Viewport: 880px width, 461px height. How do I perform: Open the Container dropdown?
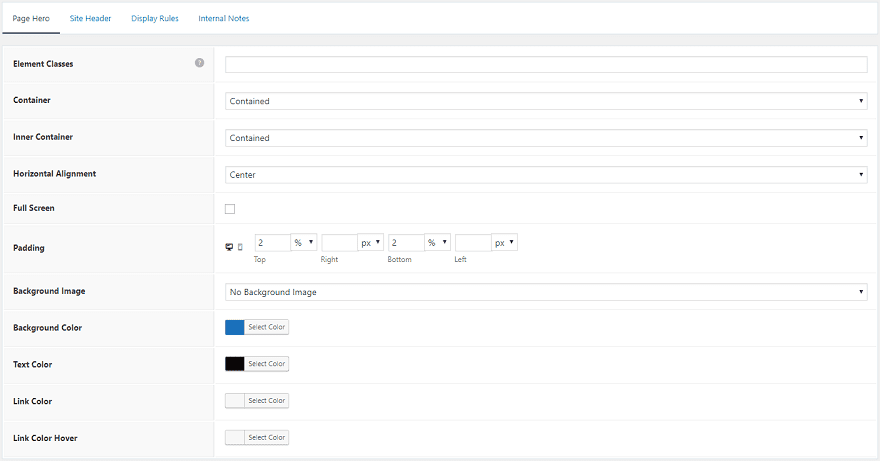tap(546, 101)
